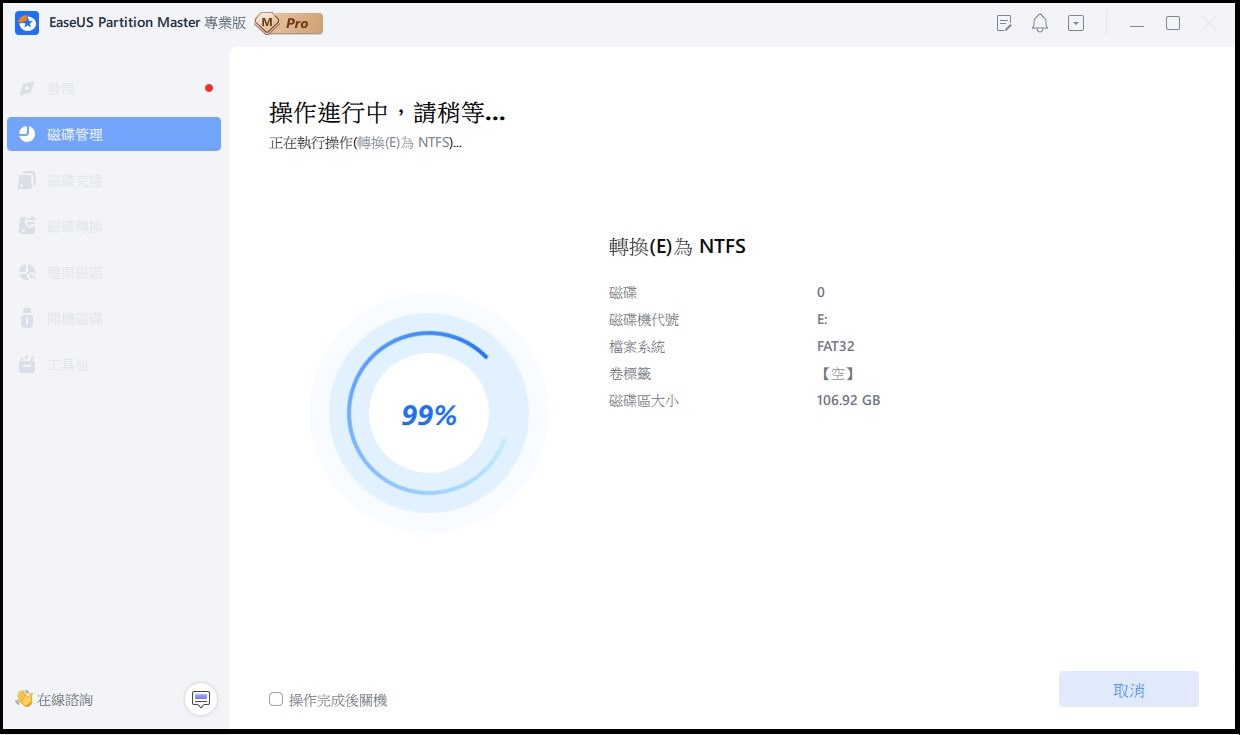Click the Pro edition badge

click(x=288, y=23)
